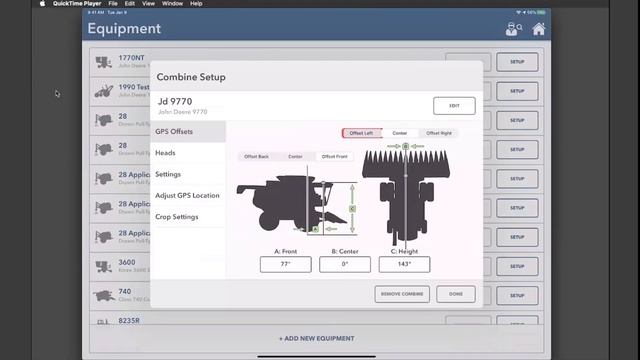640x360 pixels.
Task: Choose Offset Right option
Action: pos(439,133)
